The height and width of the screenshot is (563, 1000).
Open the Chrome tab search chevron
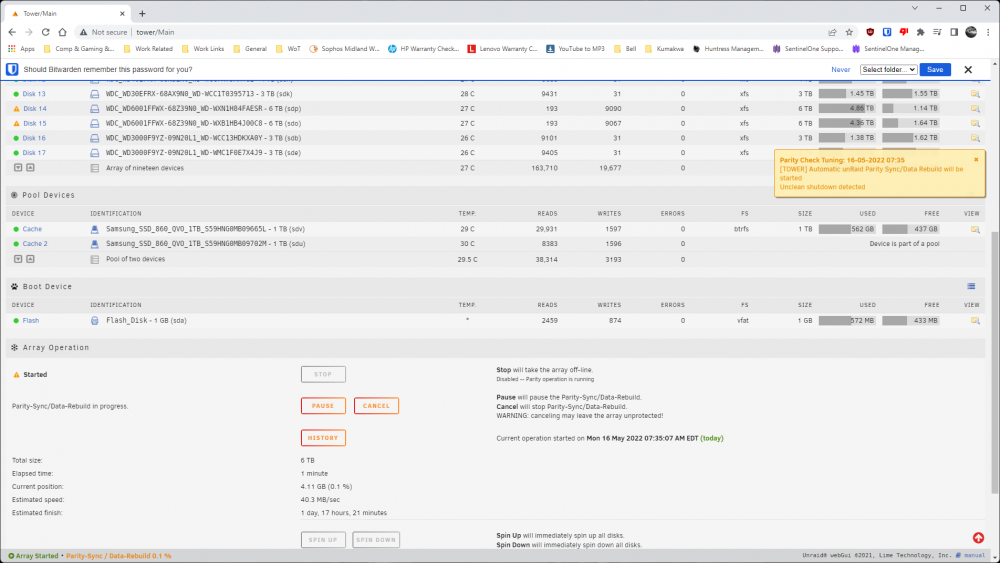click(x=915, y=8)
